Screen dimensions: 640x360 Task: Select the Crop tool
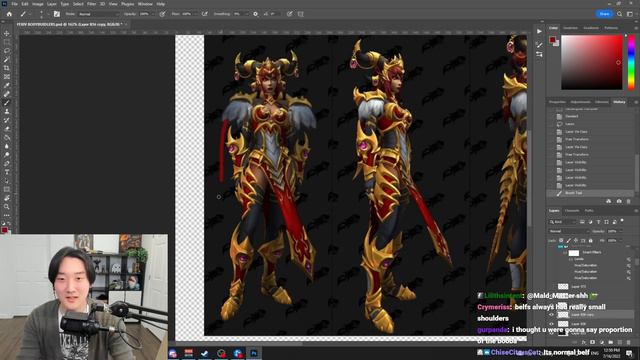7,68
